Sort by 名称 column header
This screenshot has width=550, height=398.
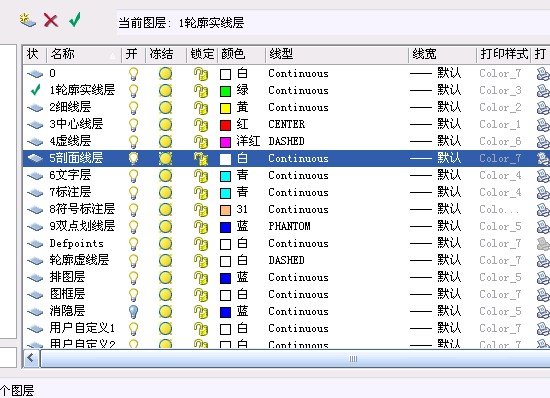point(84,54)
